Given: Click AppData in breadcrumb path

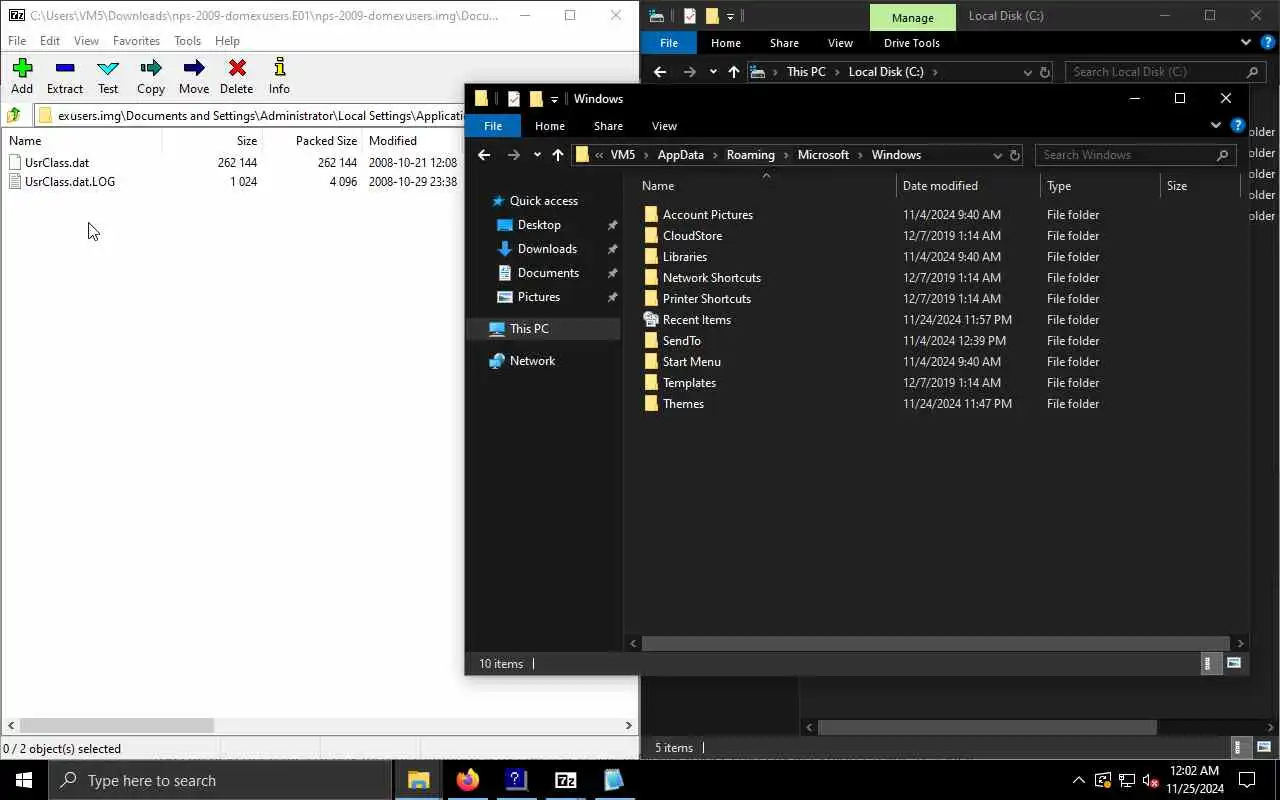Looking at the screenshot, I should click(680, 155).
